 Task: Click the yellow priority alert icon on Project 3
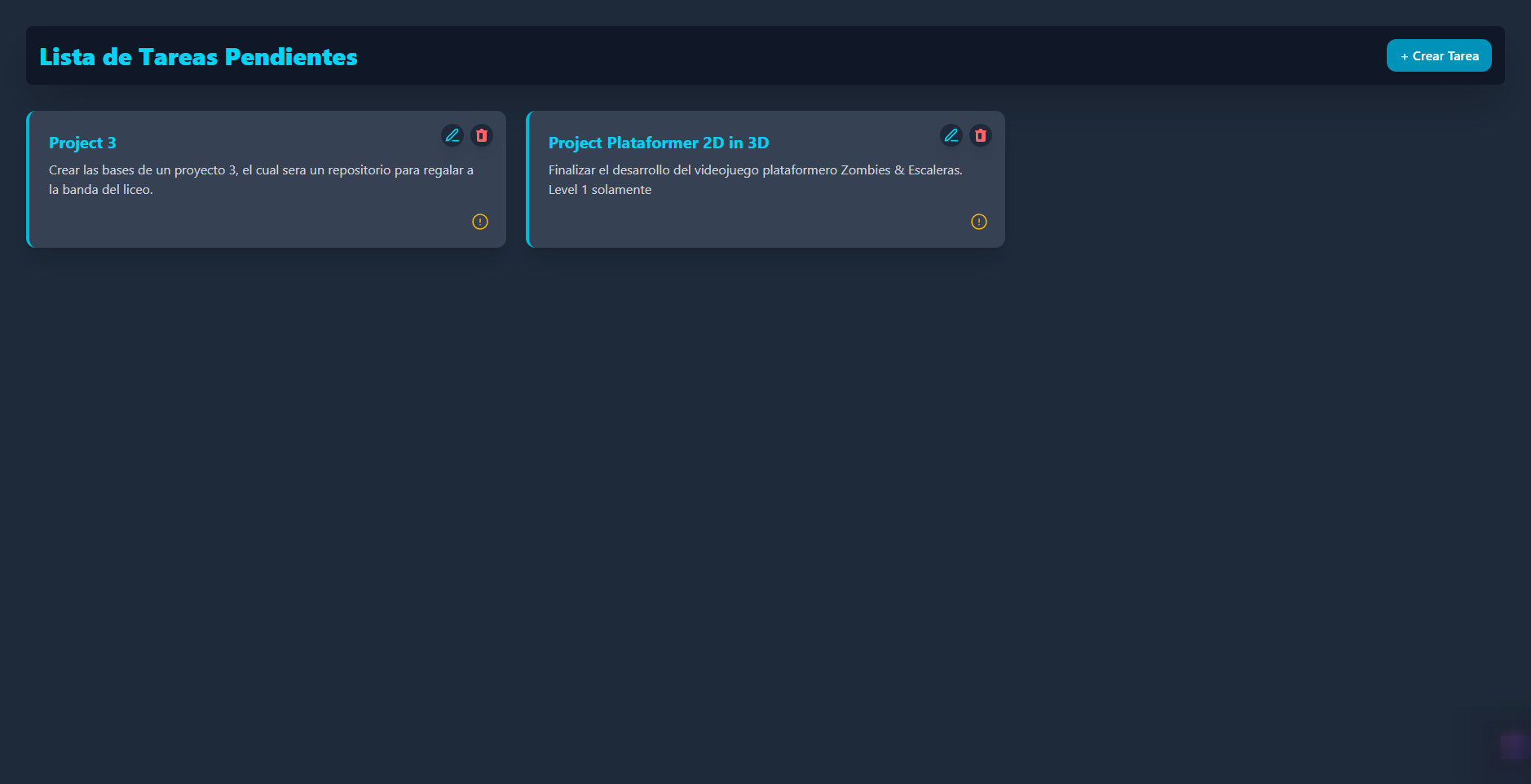click(480, 222)
